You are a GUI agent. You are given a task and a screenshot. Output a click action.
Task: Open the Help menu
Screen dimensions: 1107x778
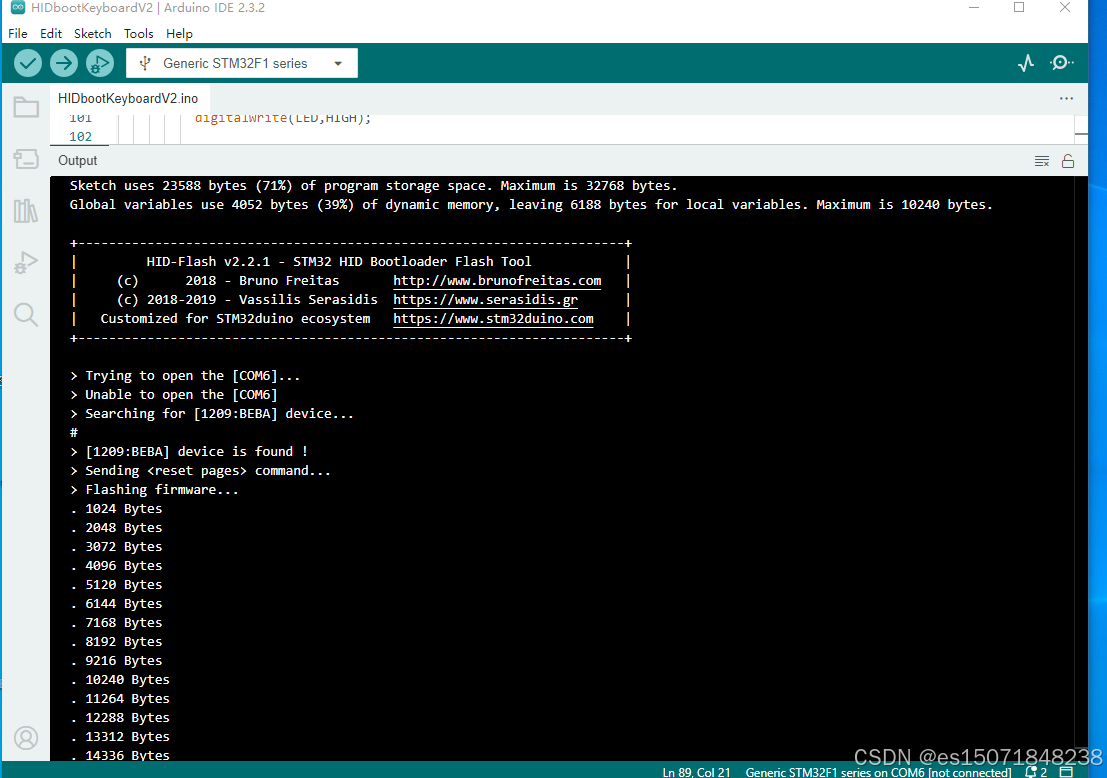[179, 34]
